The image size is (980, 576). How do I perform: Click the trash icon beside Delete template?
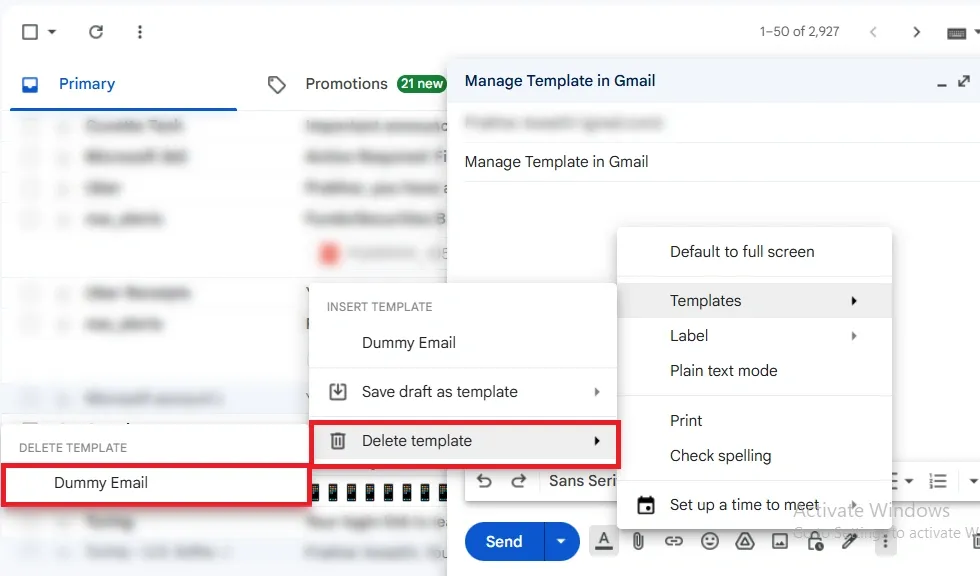(x=338, y=441)
